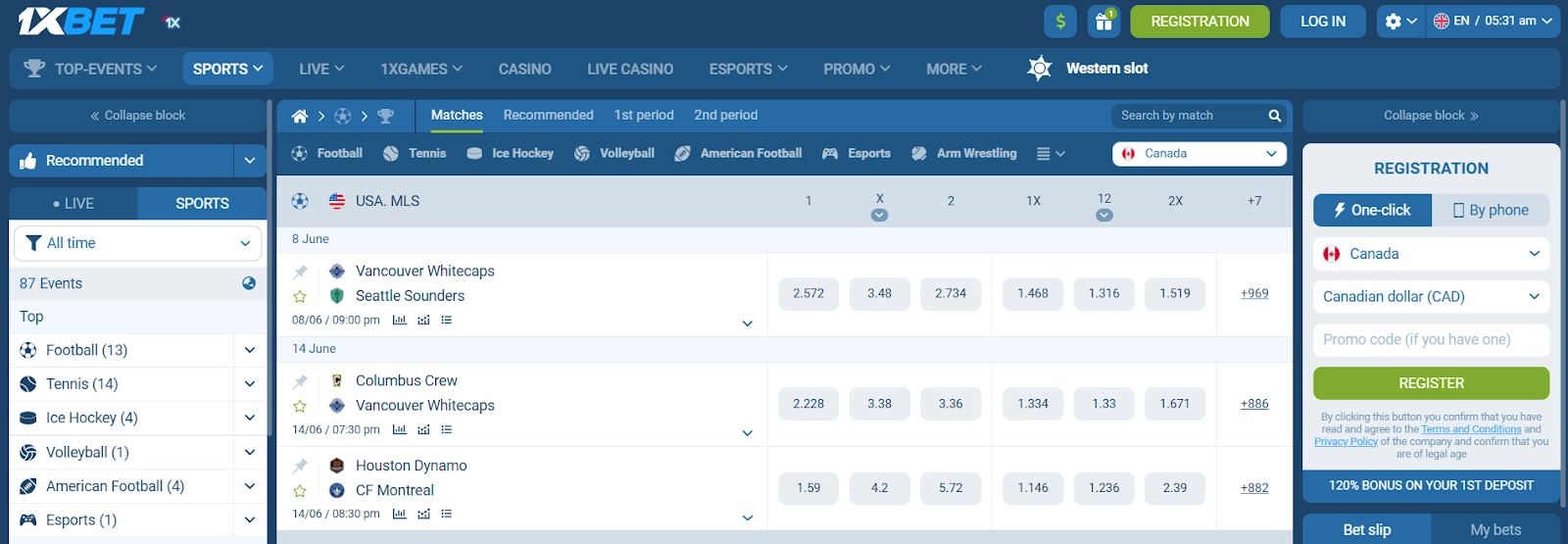The height and width of the screenshot is (544, 1568).
Task: Expand markets for Vancouver vs Seattle match
Action: click(x=748, y=323)
